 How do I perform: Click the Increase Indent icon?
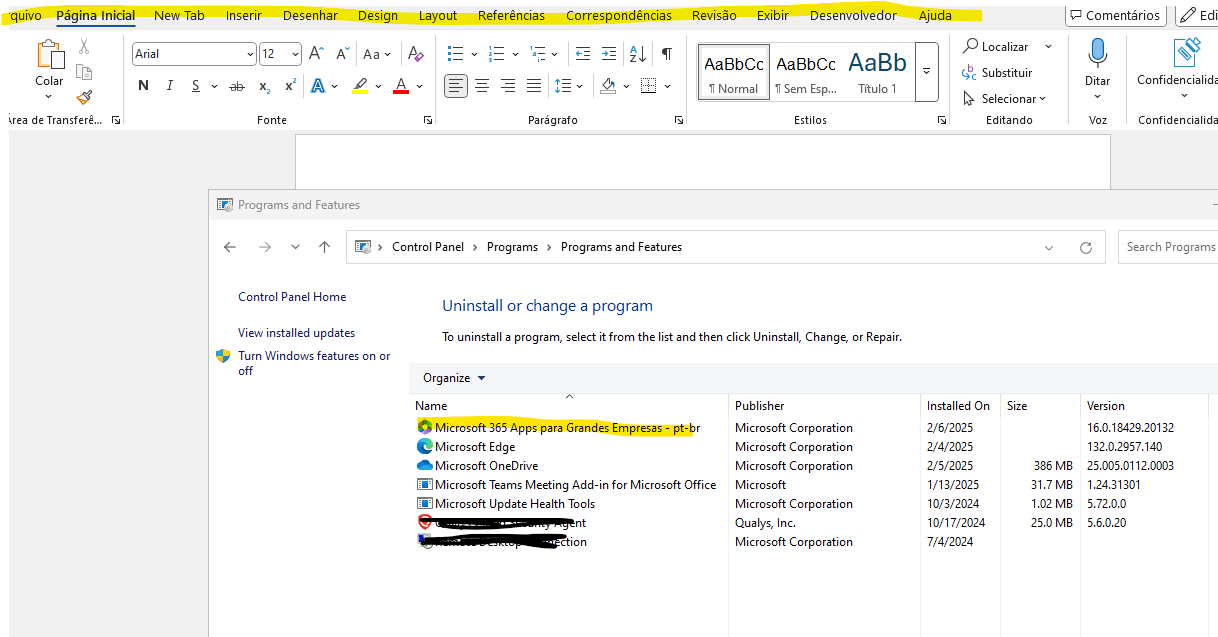(611, 54)
